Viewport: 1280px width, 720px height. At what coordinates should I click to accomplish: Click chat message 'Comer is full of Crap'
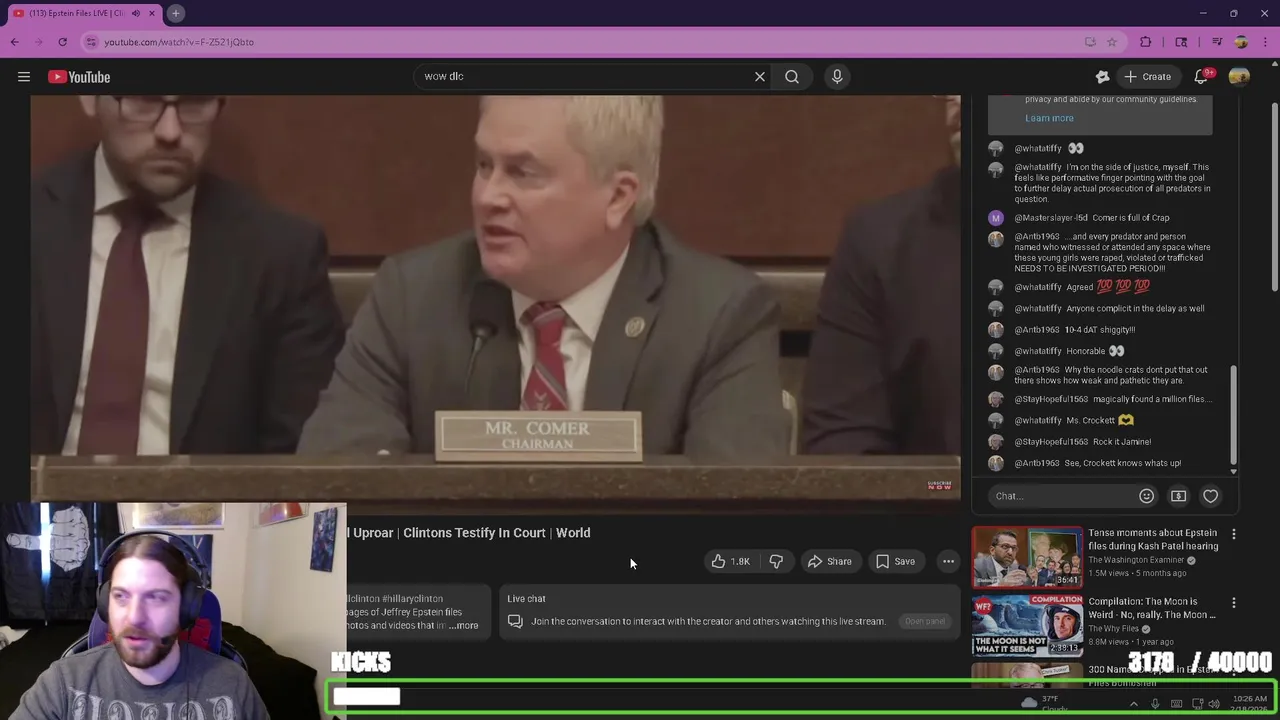pyautogui.click(x=1131, y=218)
